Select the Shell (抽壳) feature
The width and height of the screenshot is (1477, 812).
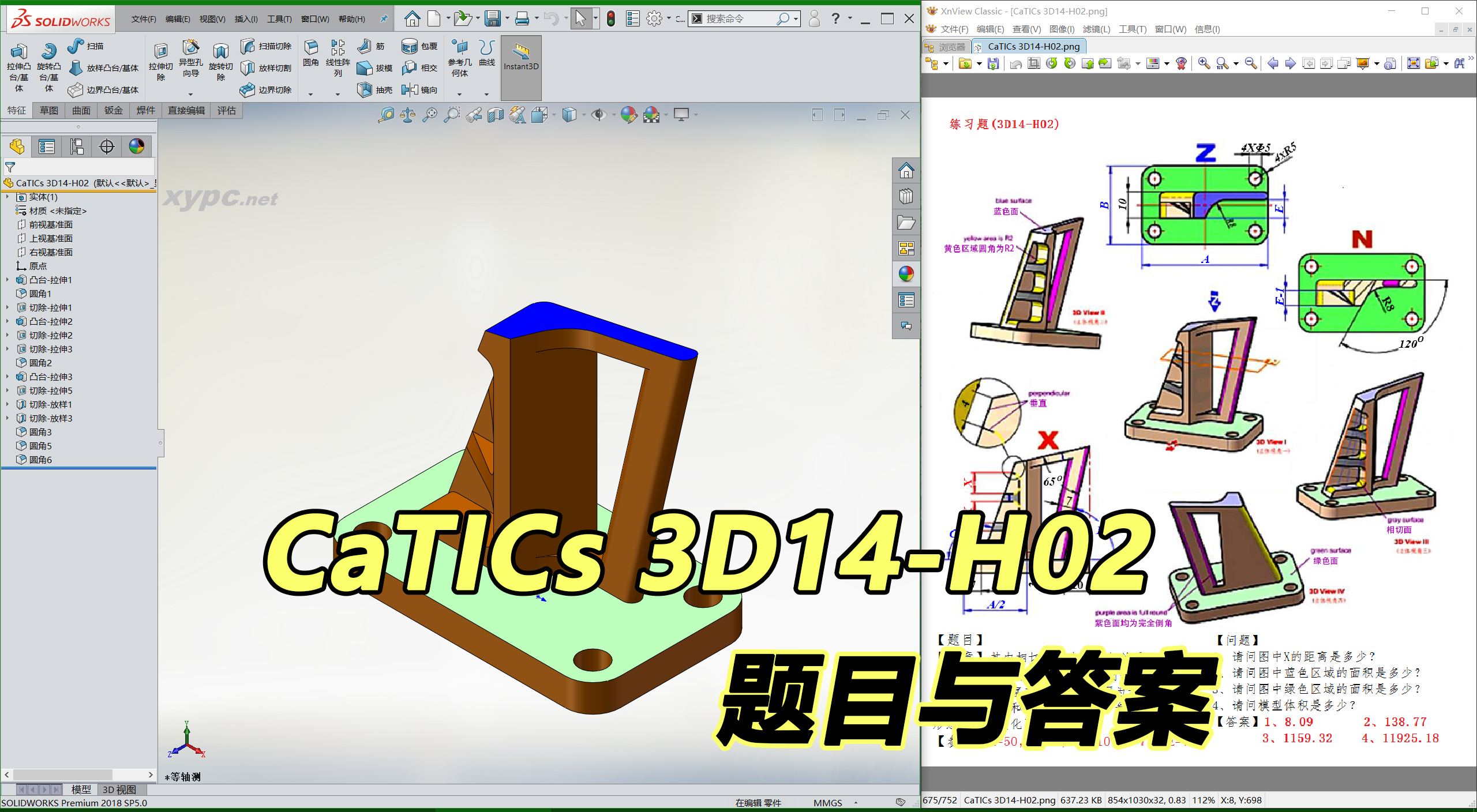pos(374,90)
